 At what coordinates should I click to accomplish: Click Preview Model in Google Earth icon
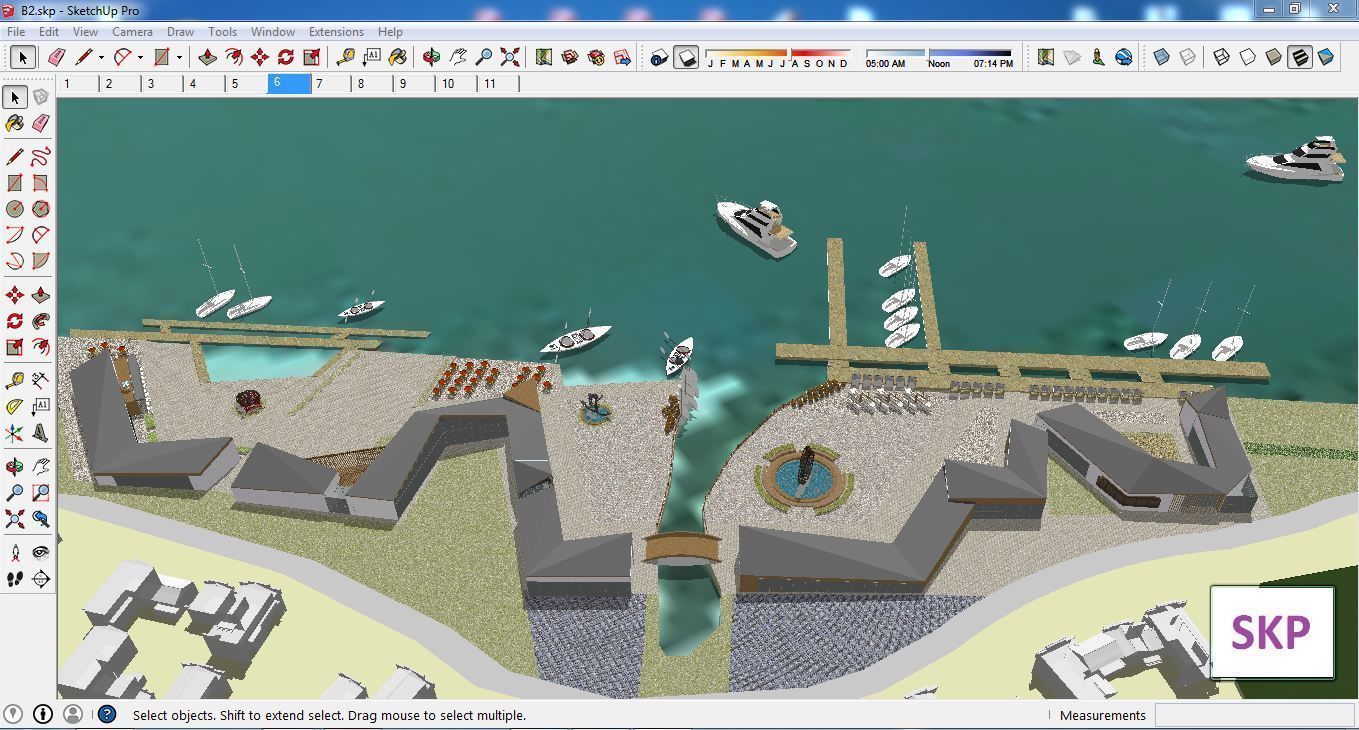[x=1124, y=57]
